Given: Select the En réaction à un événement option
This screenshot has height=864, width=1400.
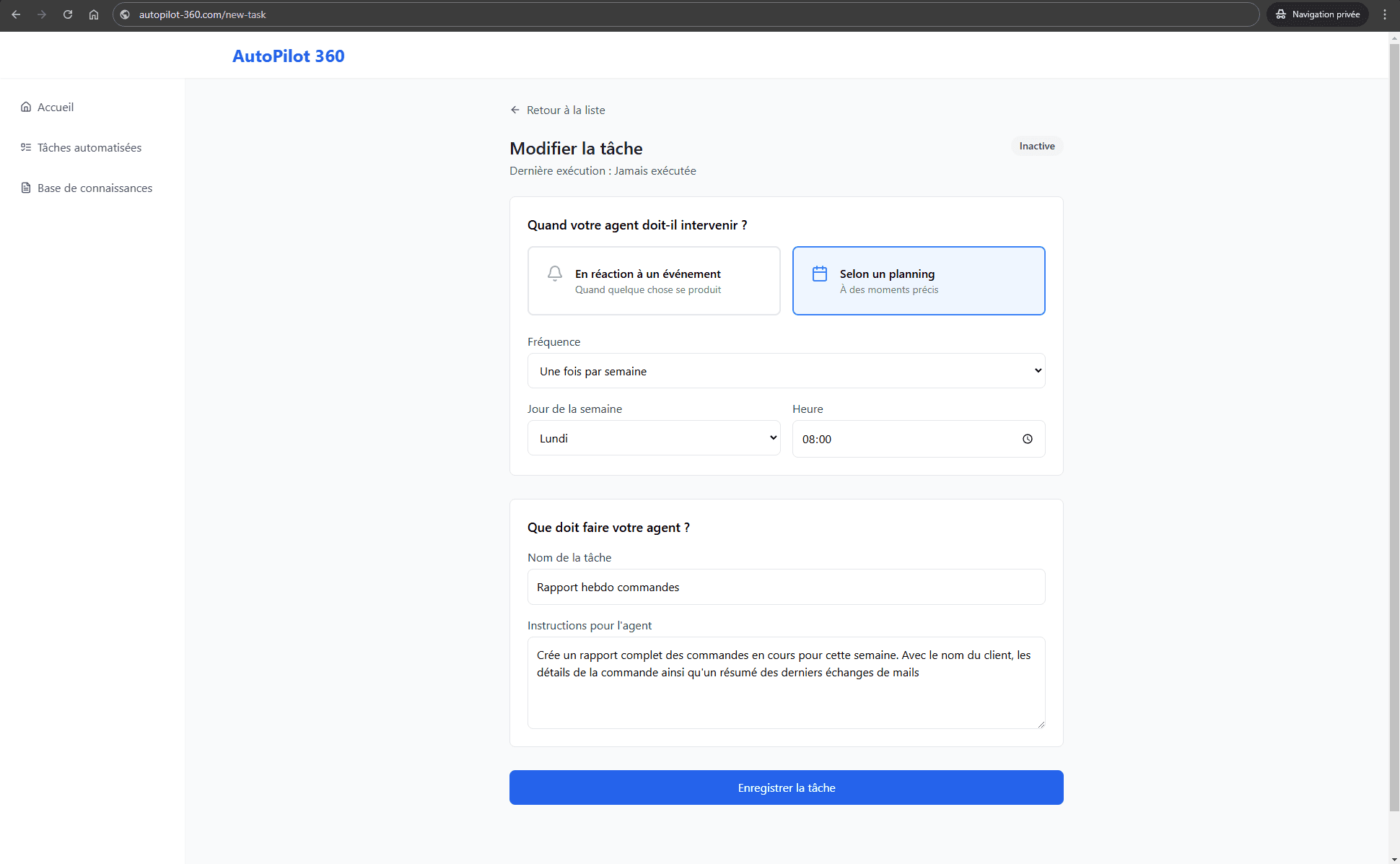Looking at the screenshot, I should click(653, 281).
